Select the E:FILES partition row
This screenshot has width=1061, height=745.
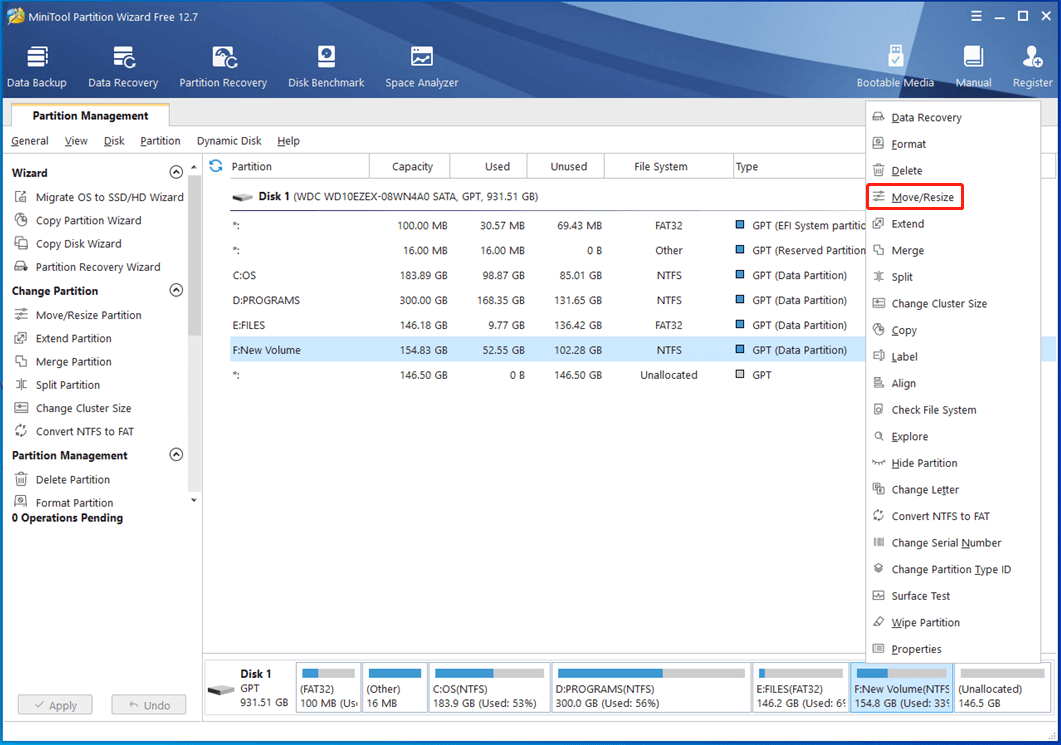(547, 325)
